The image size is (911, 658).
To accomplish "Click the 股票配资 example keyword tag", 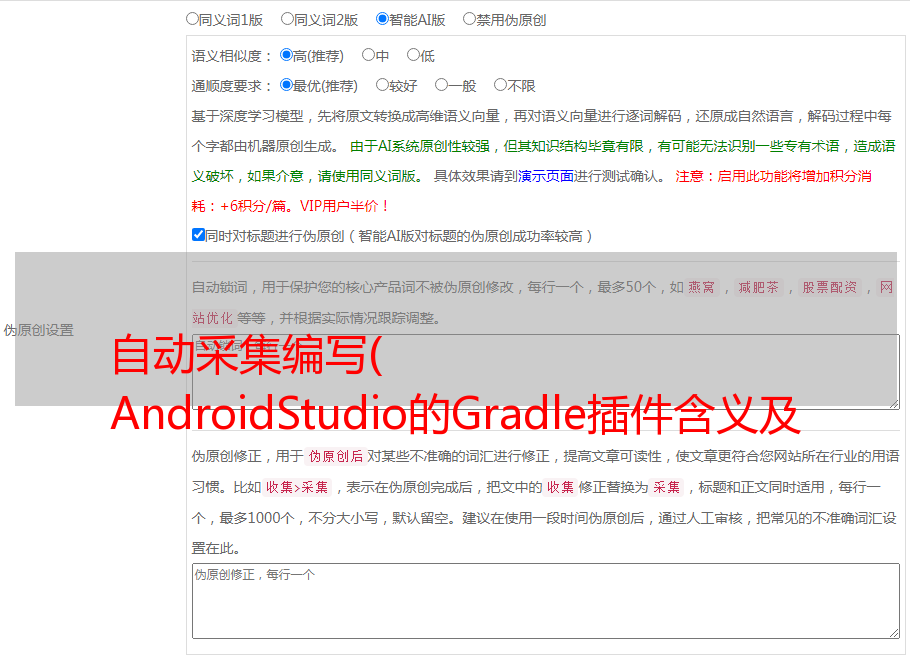I will [830, 287].
